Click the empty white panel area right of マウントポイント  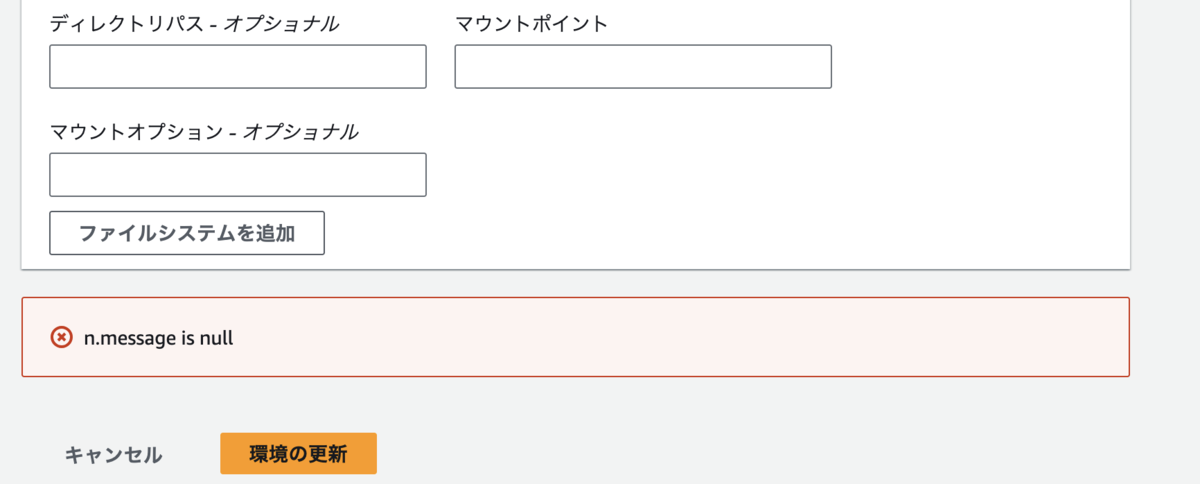pos(980,67)
